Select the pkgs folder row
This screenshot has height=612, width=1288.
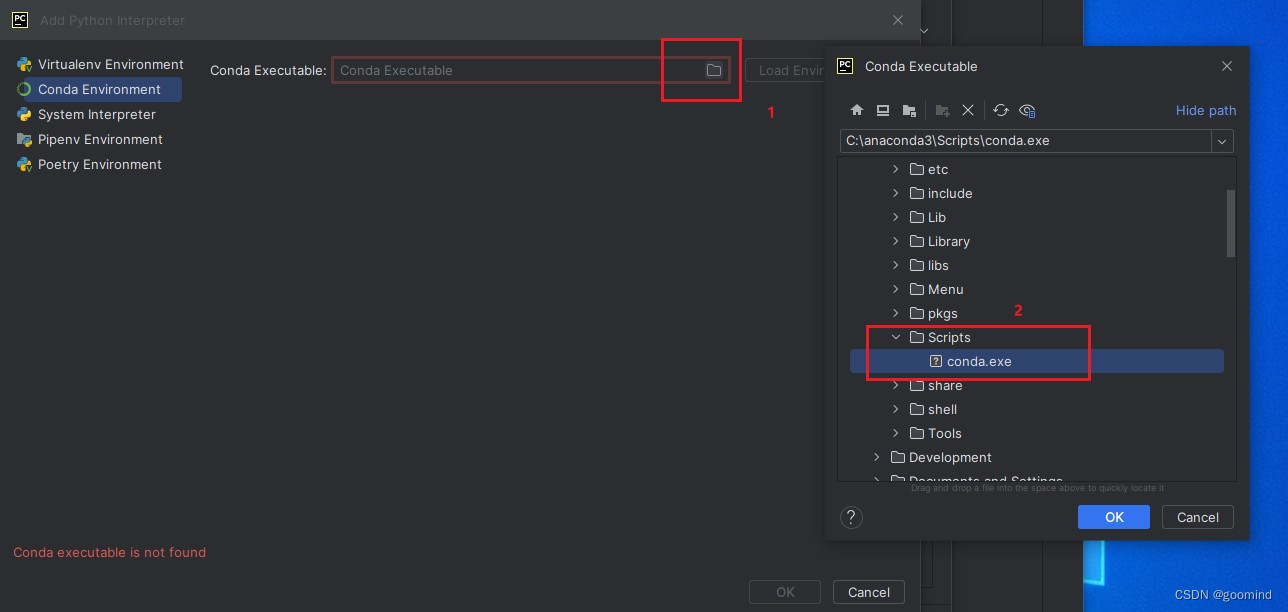point(1037,313)
